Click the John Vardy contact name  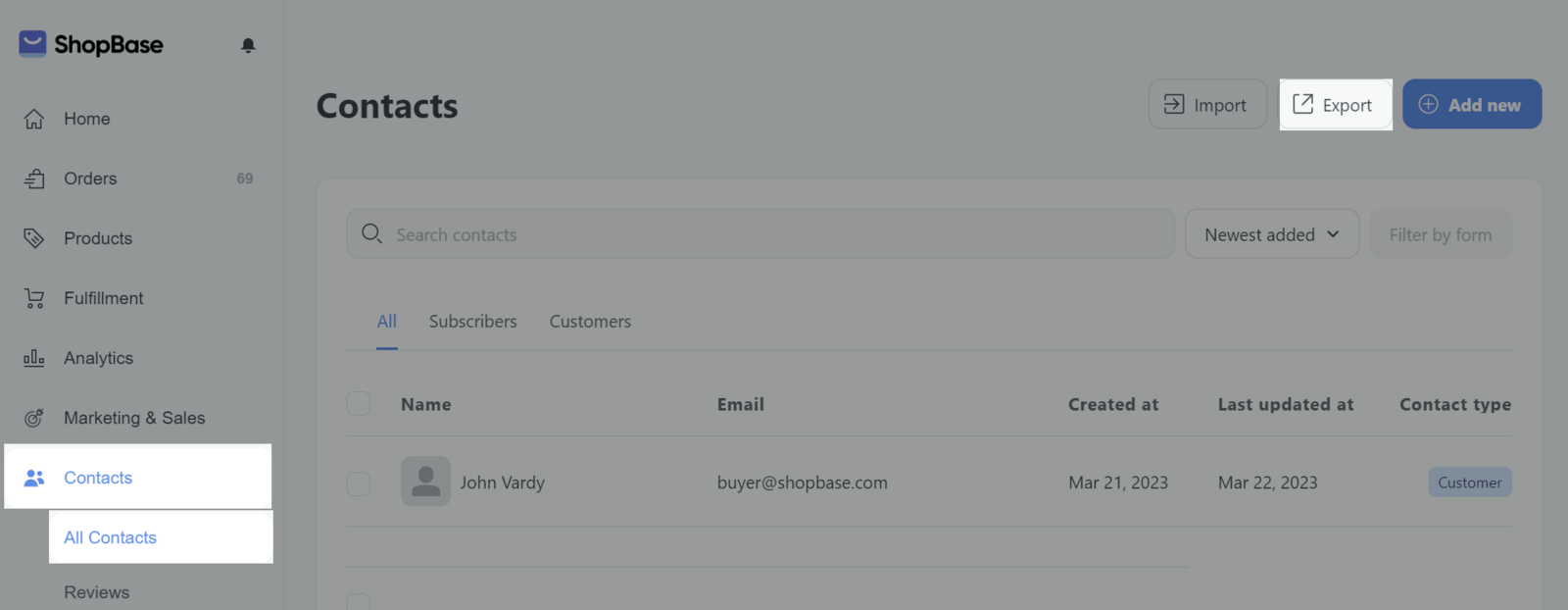pyautogui.click(x=503, y=483)
